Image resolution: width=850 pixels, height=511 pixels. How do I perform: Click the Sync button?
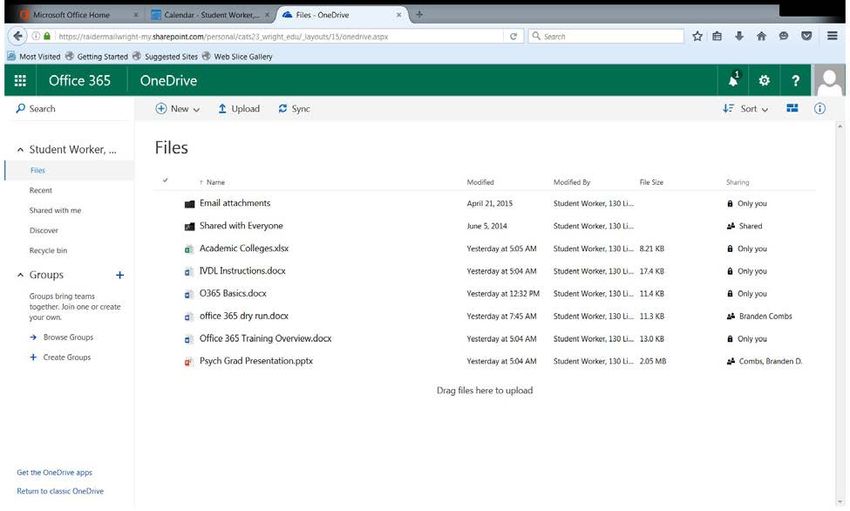tap(294, 109)
